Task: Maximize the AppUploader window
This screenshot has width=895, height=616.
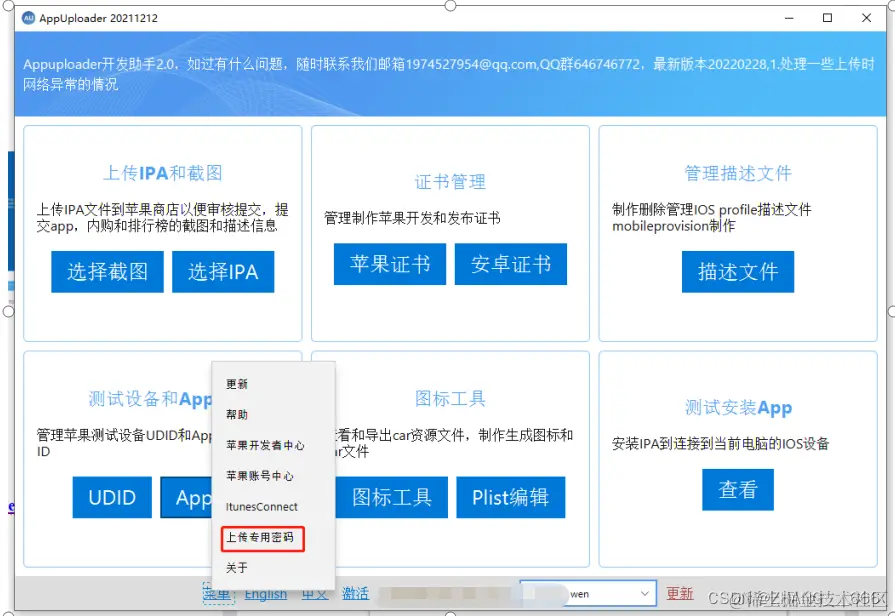Action: 827,18
